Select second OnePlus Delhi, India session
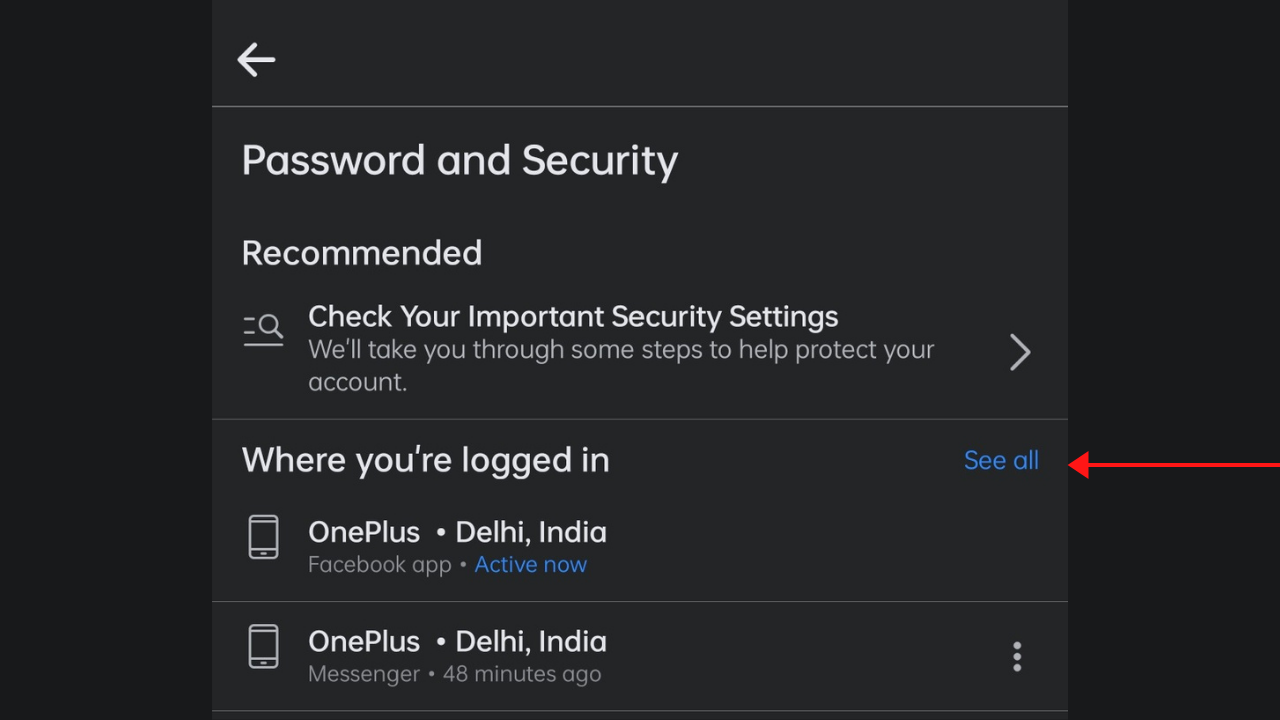The image size is (1280, 720). click(x=640, y=656)
